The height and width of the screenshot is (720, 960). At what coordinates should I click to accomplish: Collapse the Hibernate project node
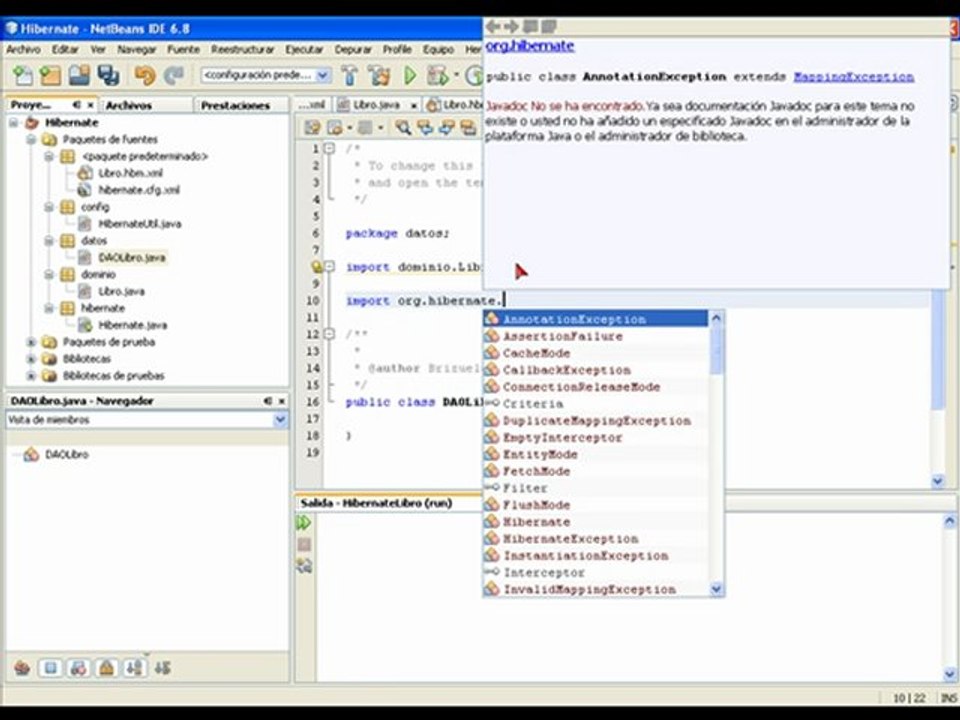coord(13,122)
